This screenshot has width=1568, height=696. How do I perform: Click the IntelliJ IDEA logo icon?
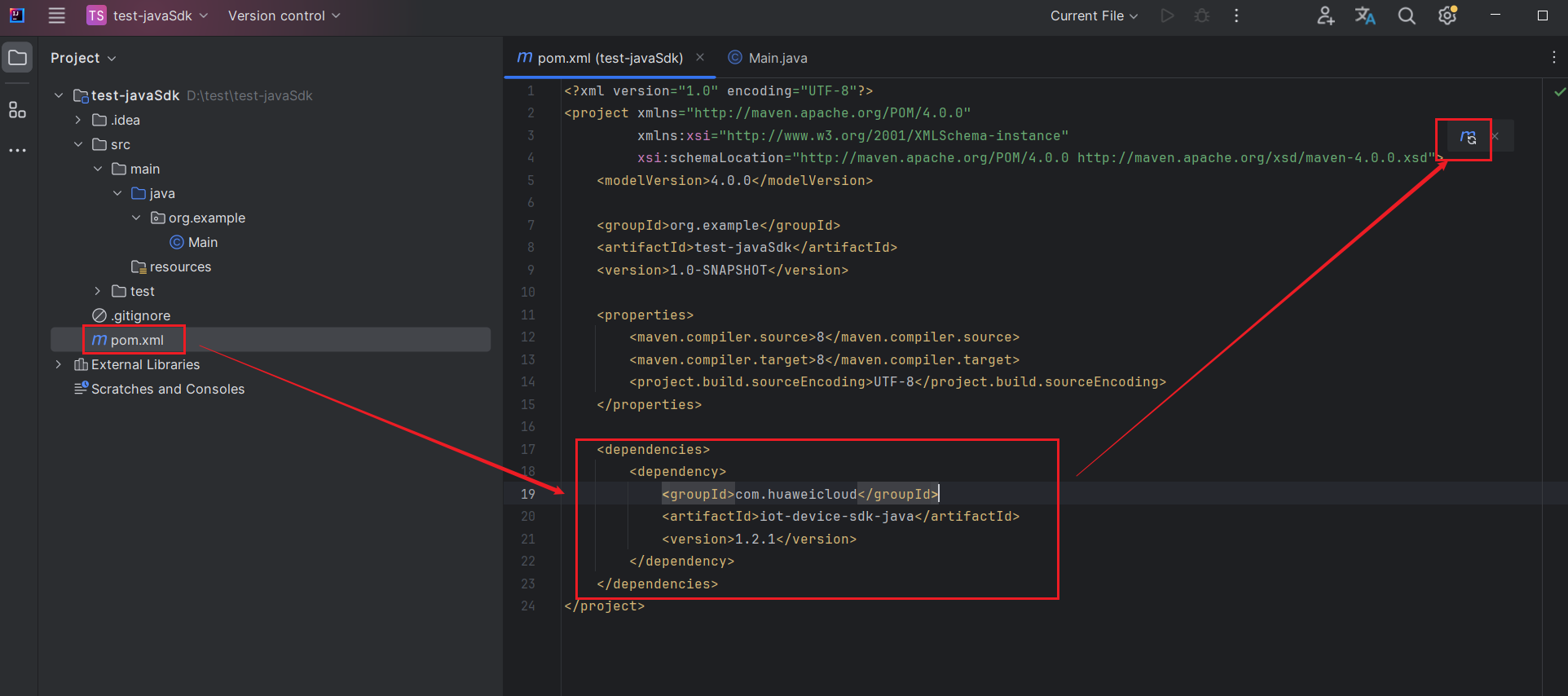pos(17,15)
